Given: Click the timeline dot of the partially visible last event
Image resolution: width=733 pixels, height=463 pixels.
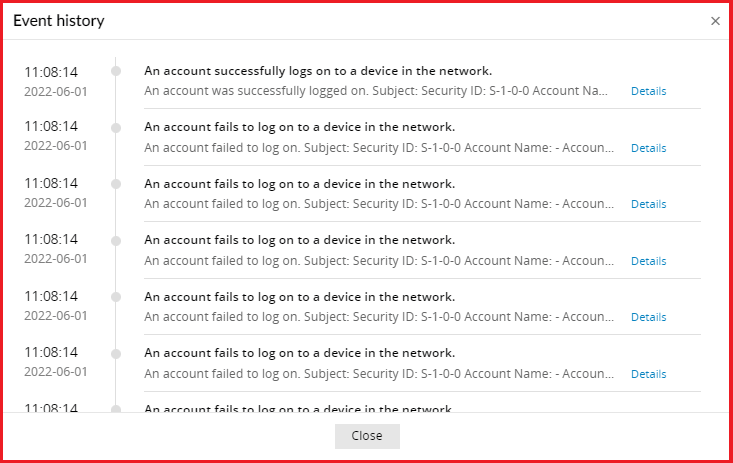Looking at the screenshot, I should point(117,409).
